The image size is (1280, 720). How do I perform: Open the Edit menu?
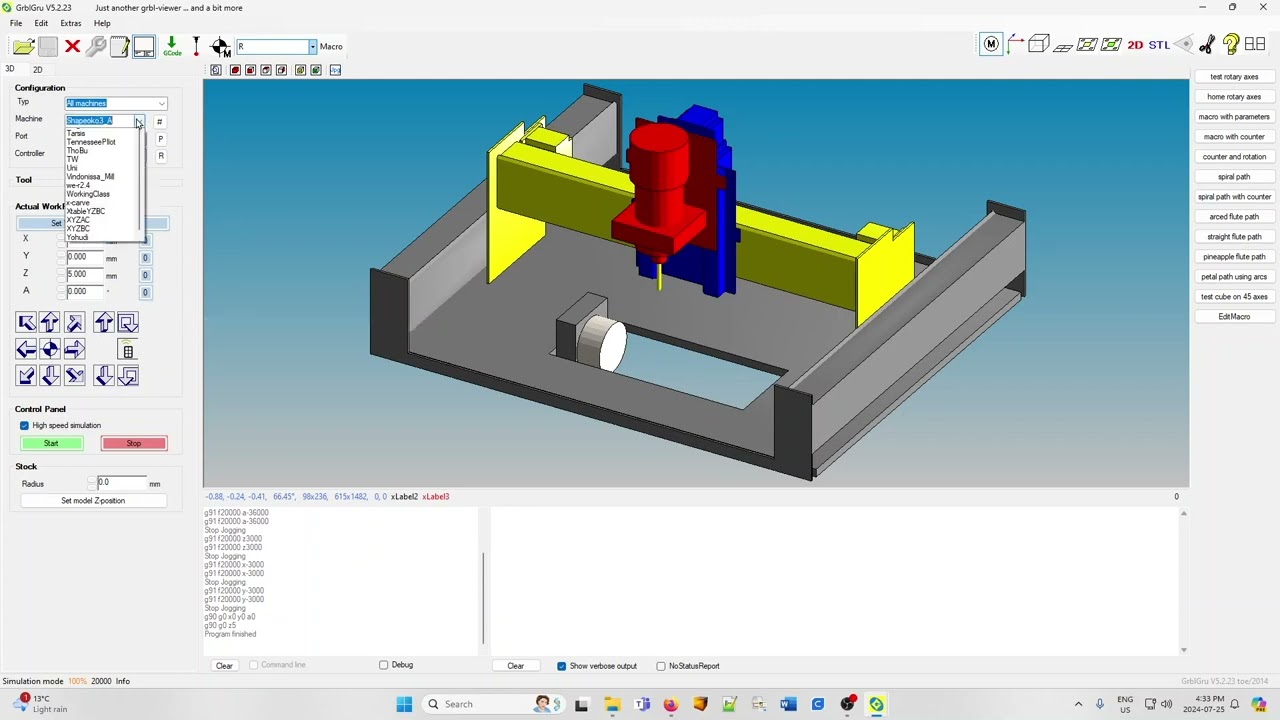[x=41, y=23]
